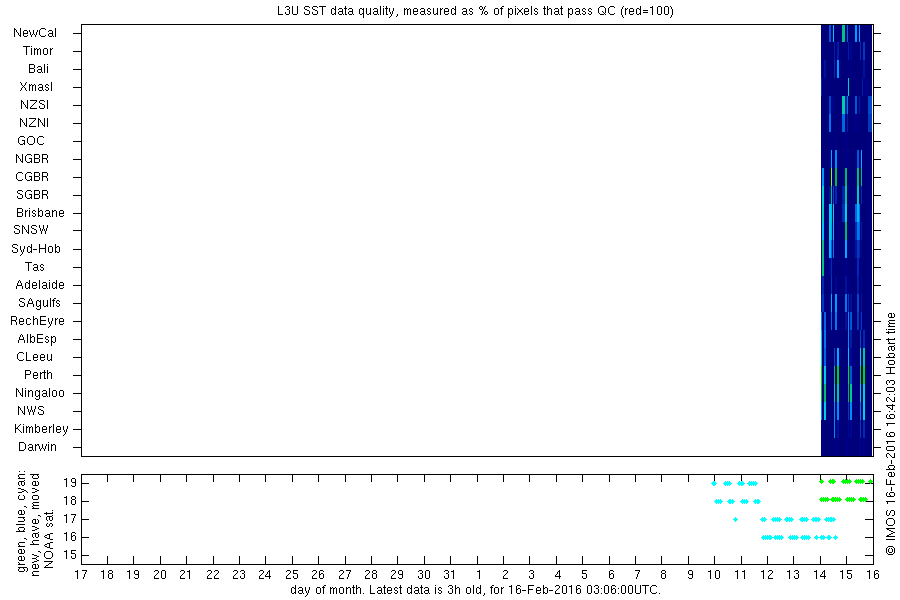The width and height of the screenshot is (900, 600).
Task: Select the Ningaloo row label
Action: click(40, 393)
